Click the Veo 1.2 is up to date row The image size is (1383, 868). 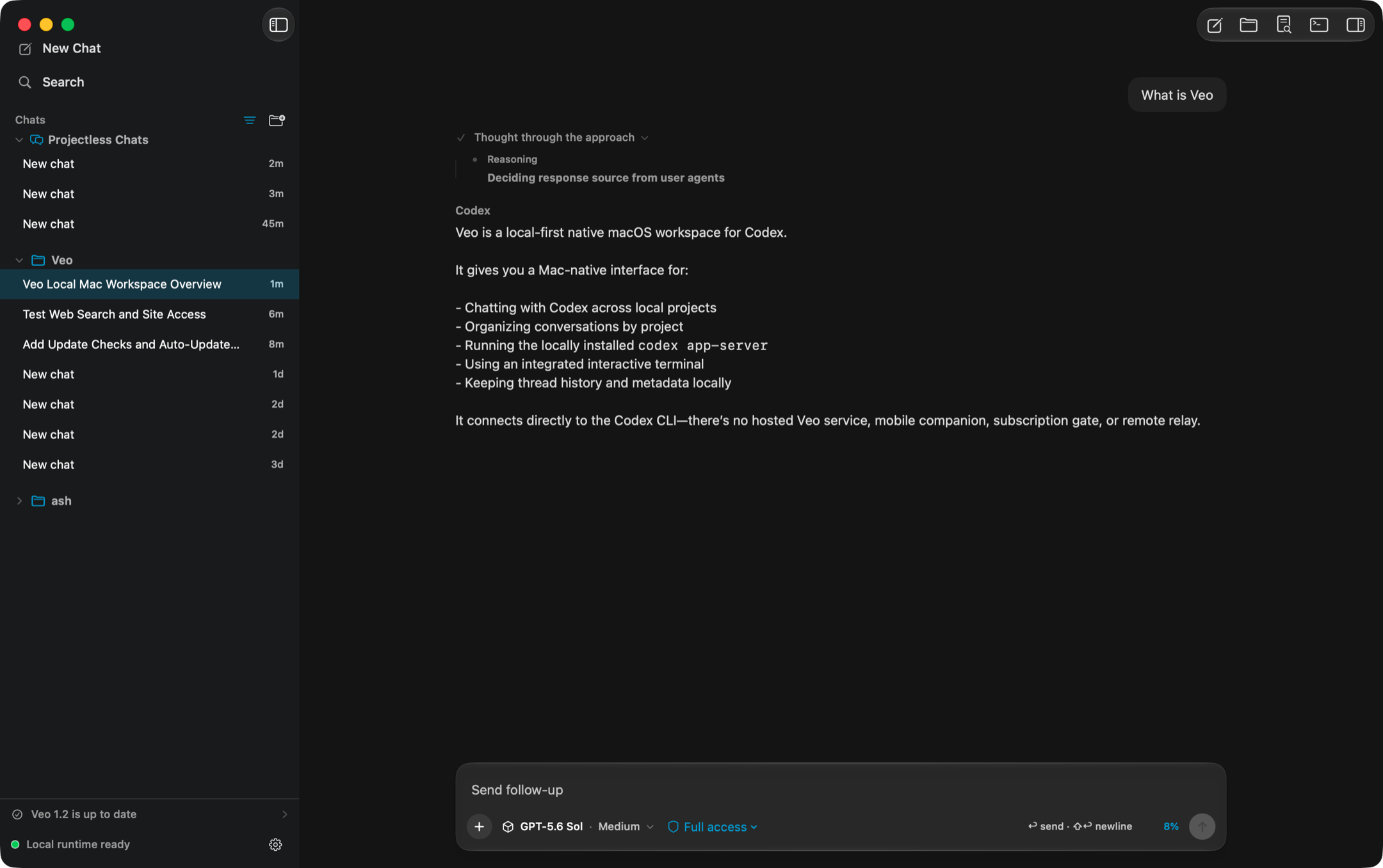point(150,814)
